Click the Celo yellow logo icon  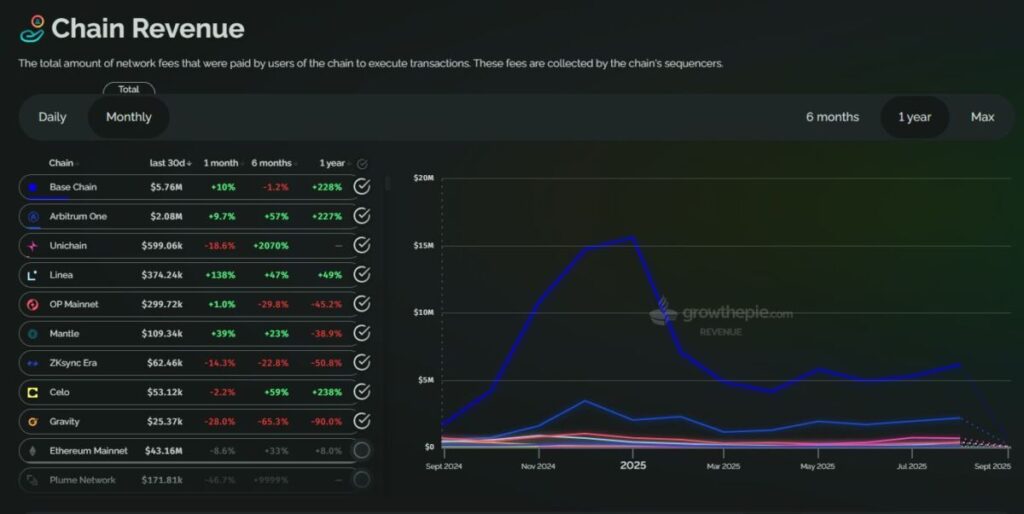pos(32,393)
